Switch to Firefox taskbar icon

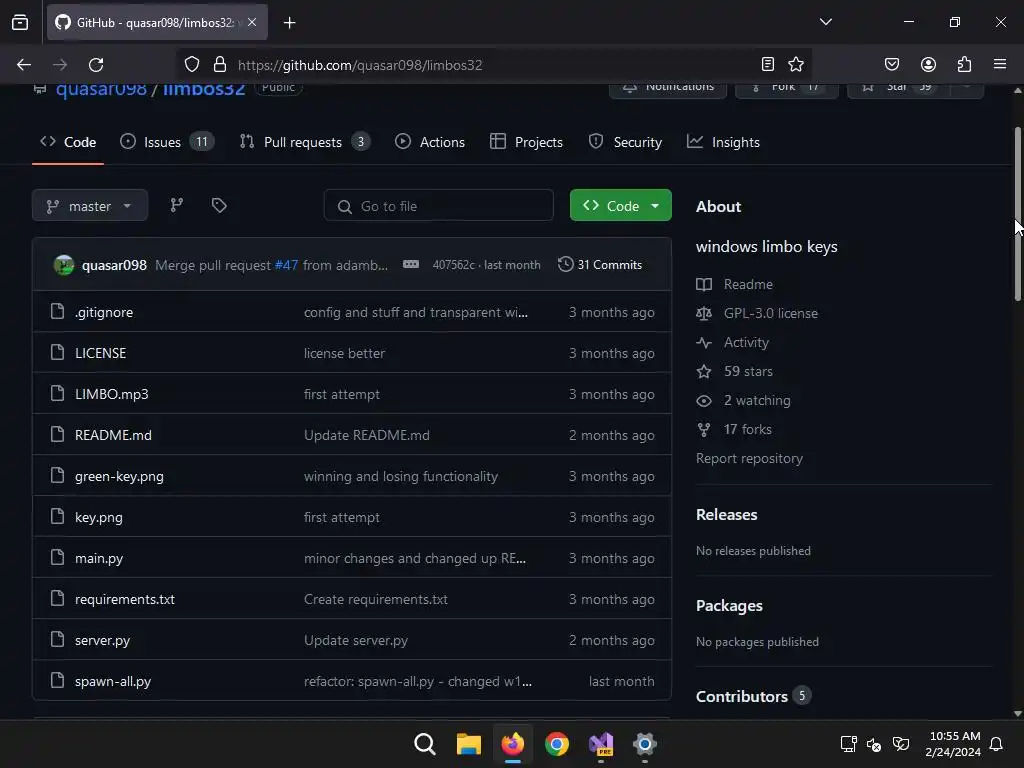point(513,744)
